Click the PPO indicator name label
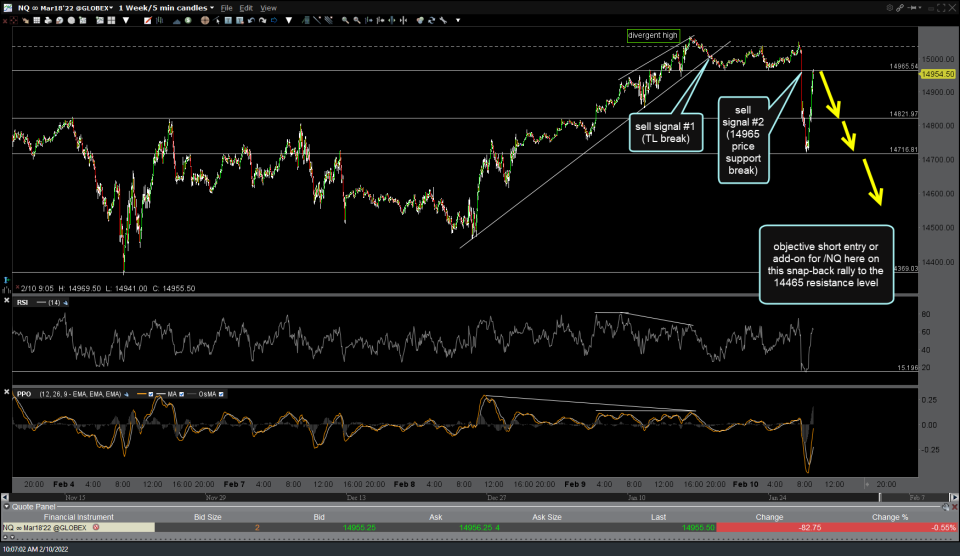The width and height of the screenshot is (960, 556). (24, 394)
